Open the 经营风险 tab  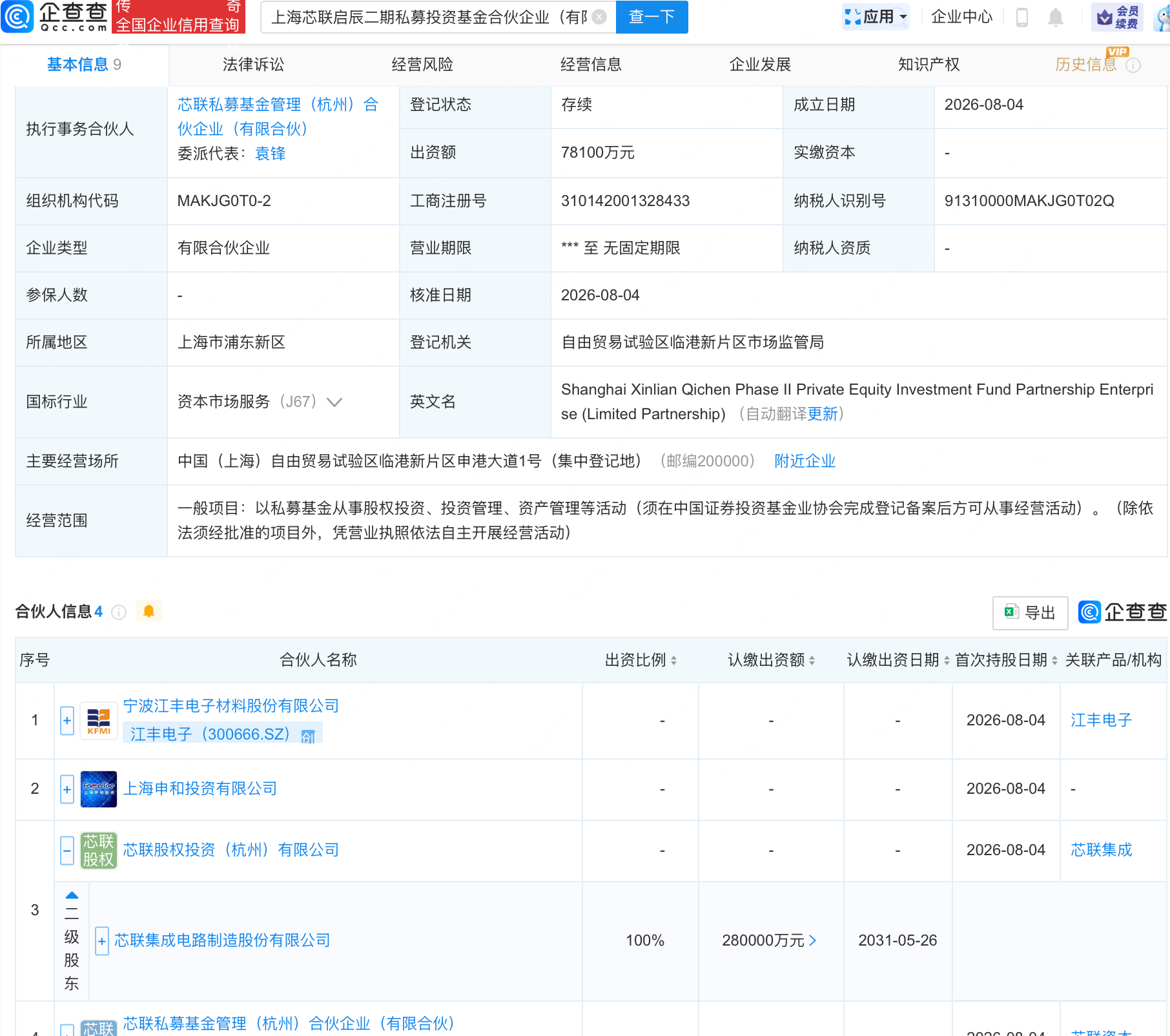click(x=422, y=65)
